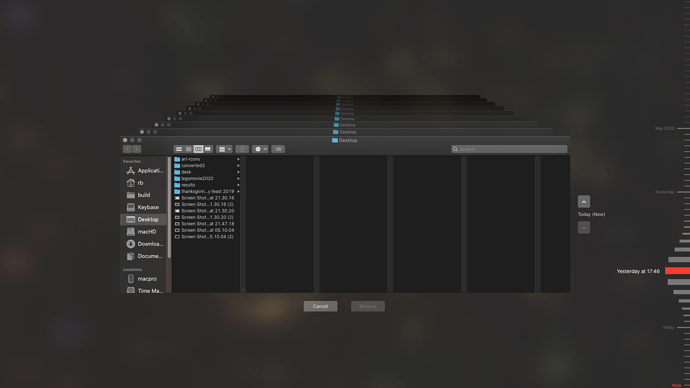Expand converted3 folder arrow
Screen dimensions: 690x388
tap(239, 166)
